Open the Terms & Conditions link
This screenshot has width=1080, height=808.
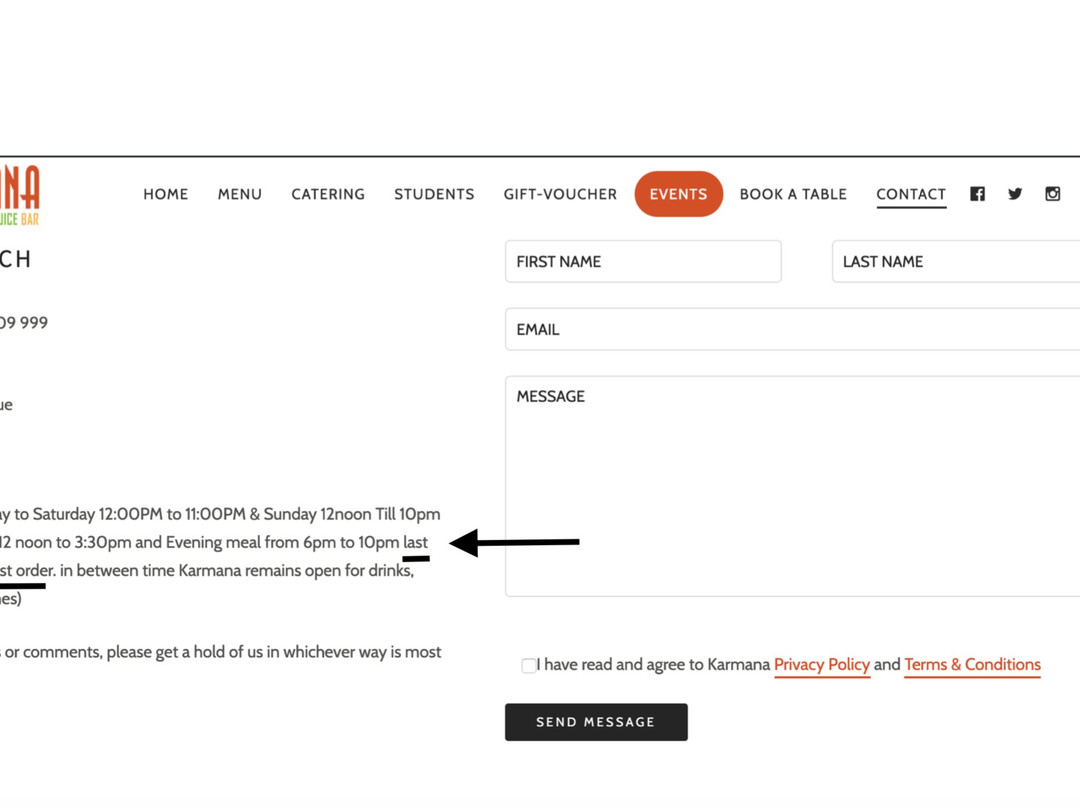point(972,665)
